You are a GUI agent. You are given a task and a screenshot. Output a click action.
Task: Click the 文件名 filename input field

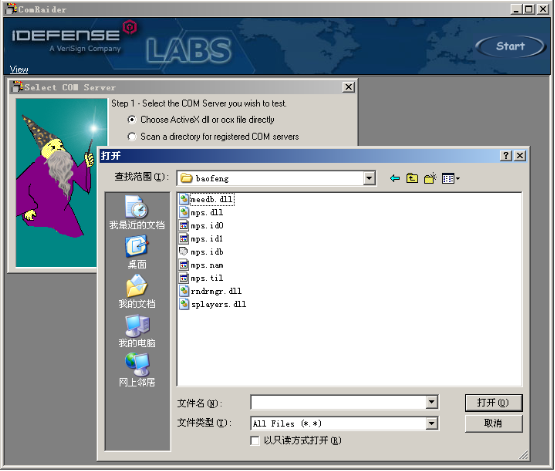point(338,402)
